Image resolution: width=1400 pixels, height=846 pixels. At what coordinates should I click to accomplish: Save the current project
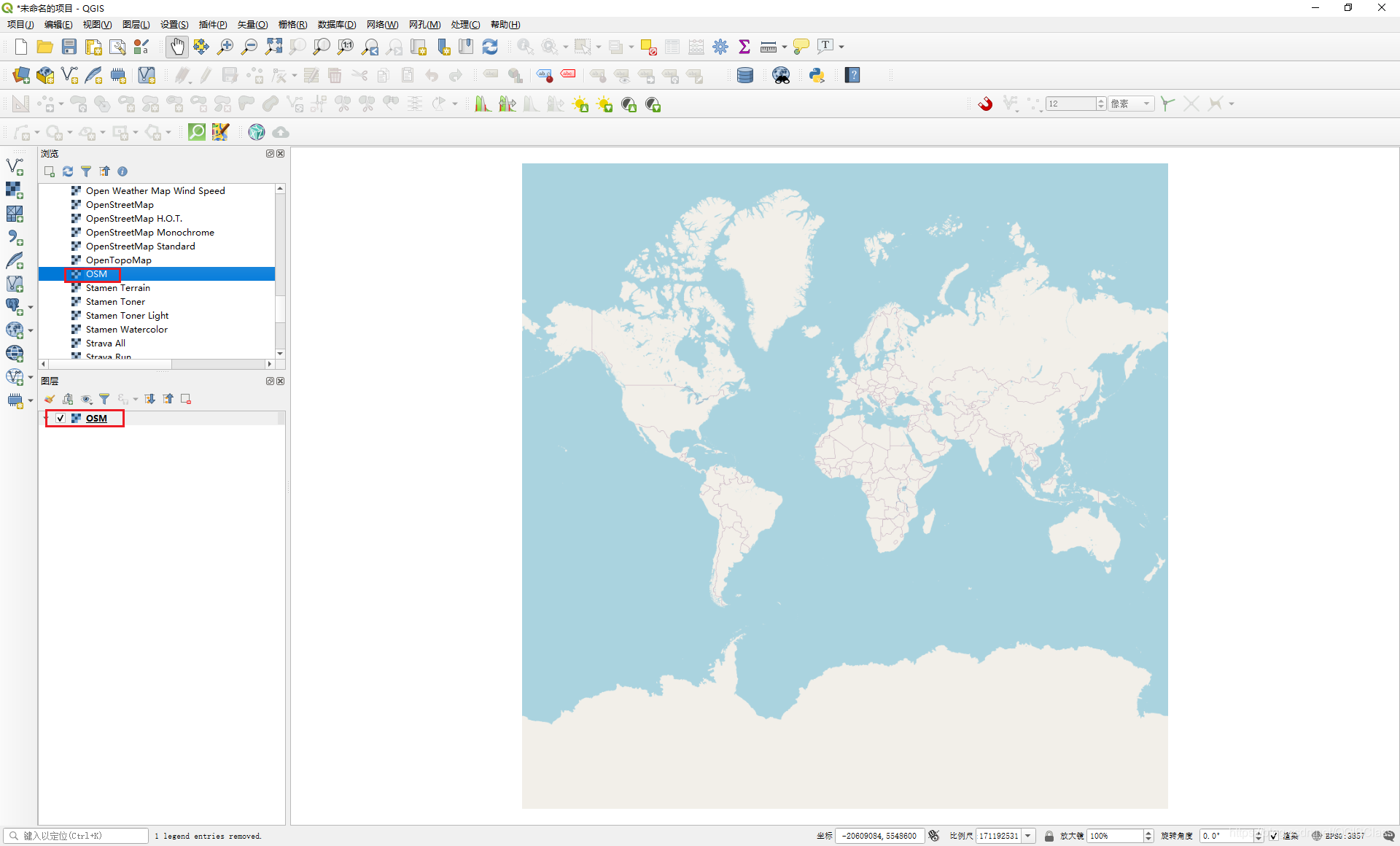pyautogui.click(x=69, y=47)
